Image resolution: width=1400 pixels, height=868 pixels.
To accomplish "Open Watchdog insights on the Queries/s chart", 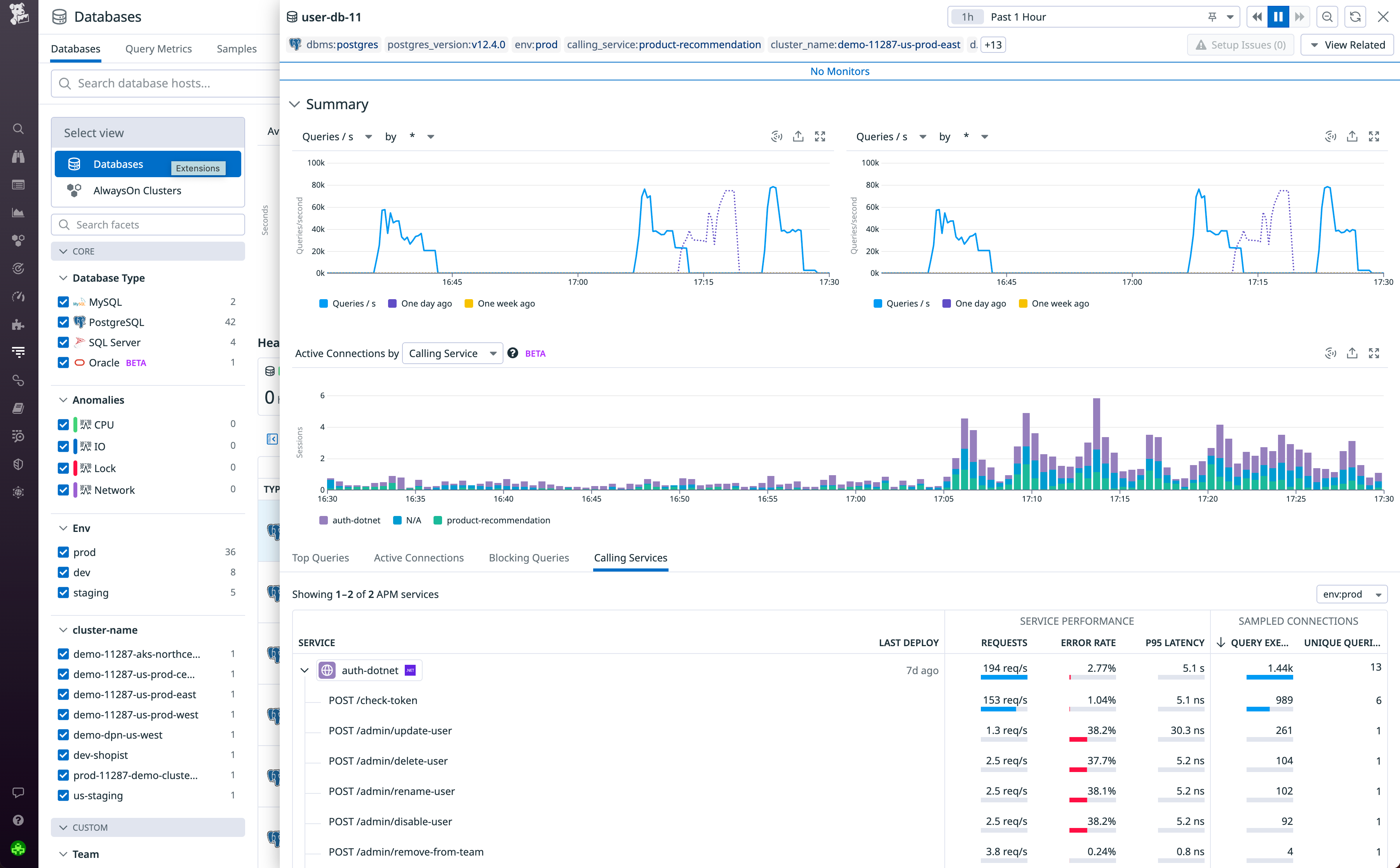I will (776, 136).
